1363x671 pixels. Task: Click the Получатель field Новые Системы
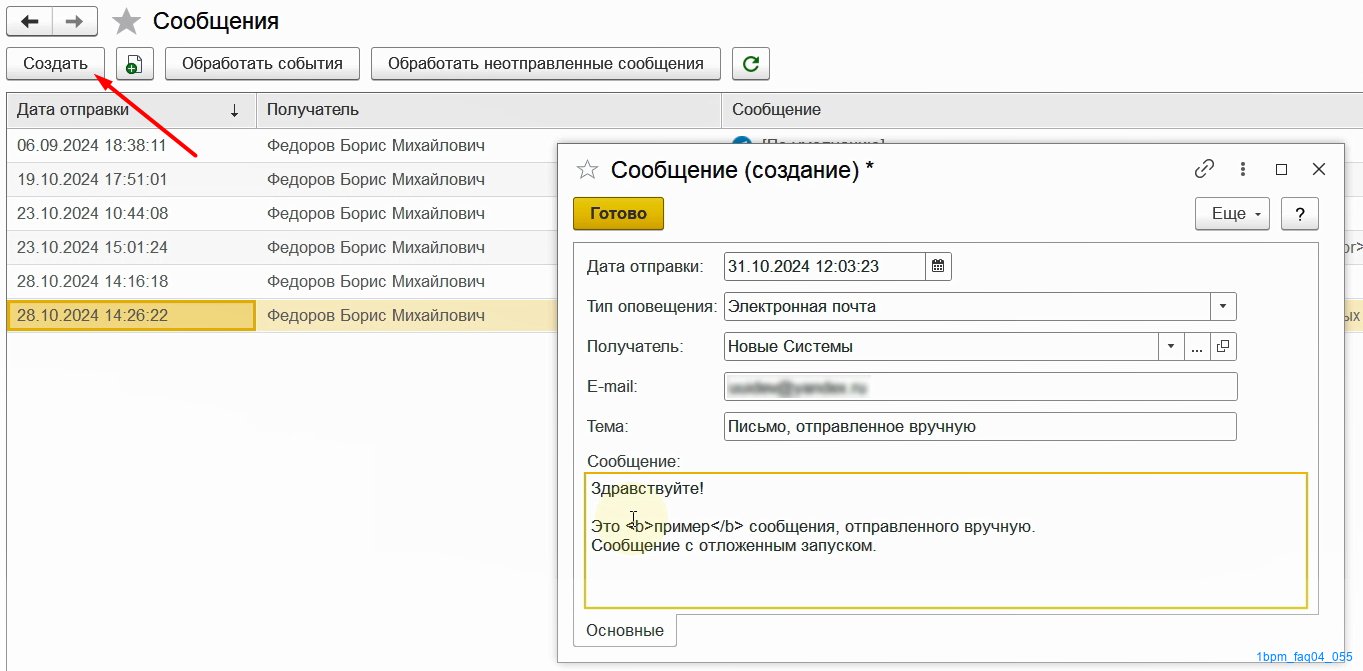[x=941, y=347]
